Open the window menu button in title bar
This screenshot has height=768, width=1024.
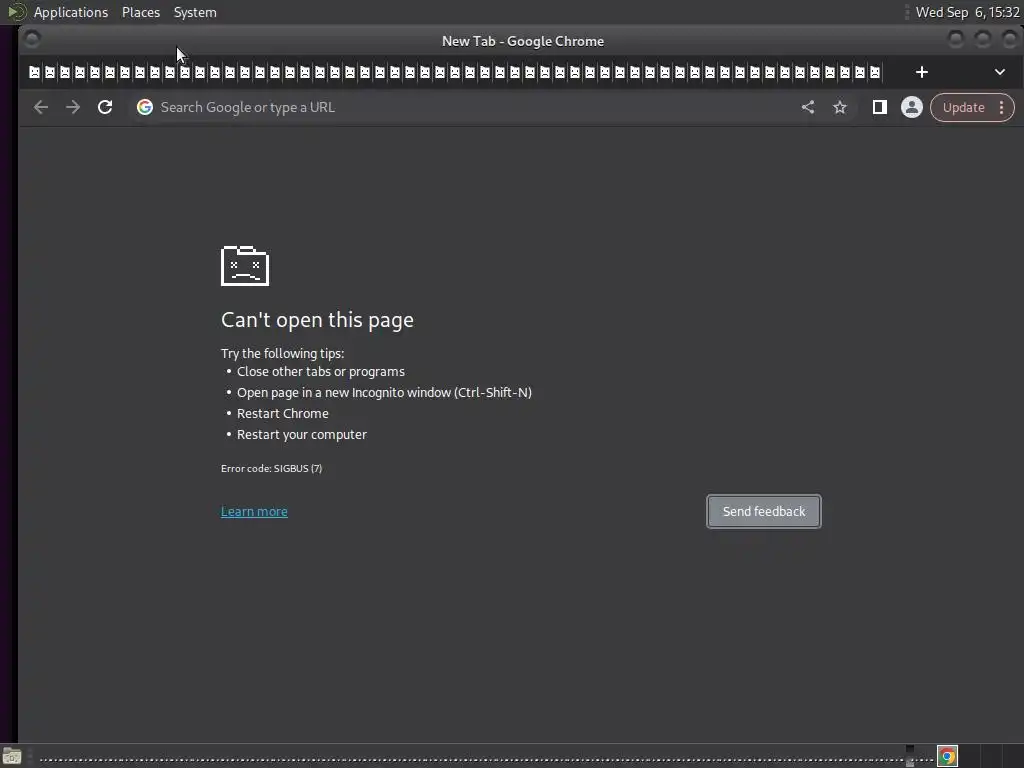pyautogui.click(x=31, y=40)
